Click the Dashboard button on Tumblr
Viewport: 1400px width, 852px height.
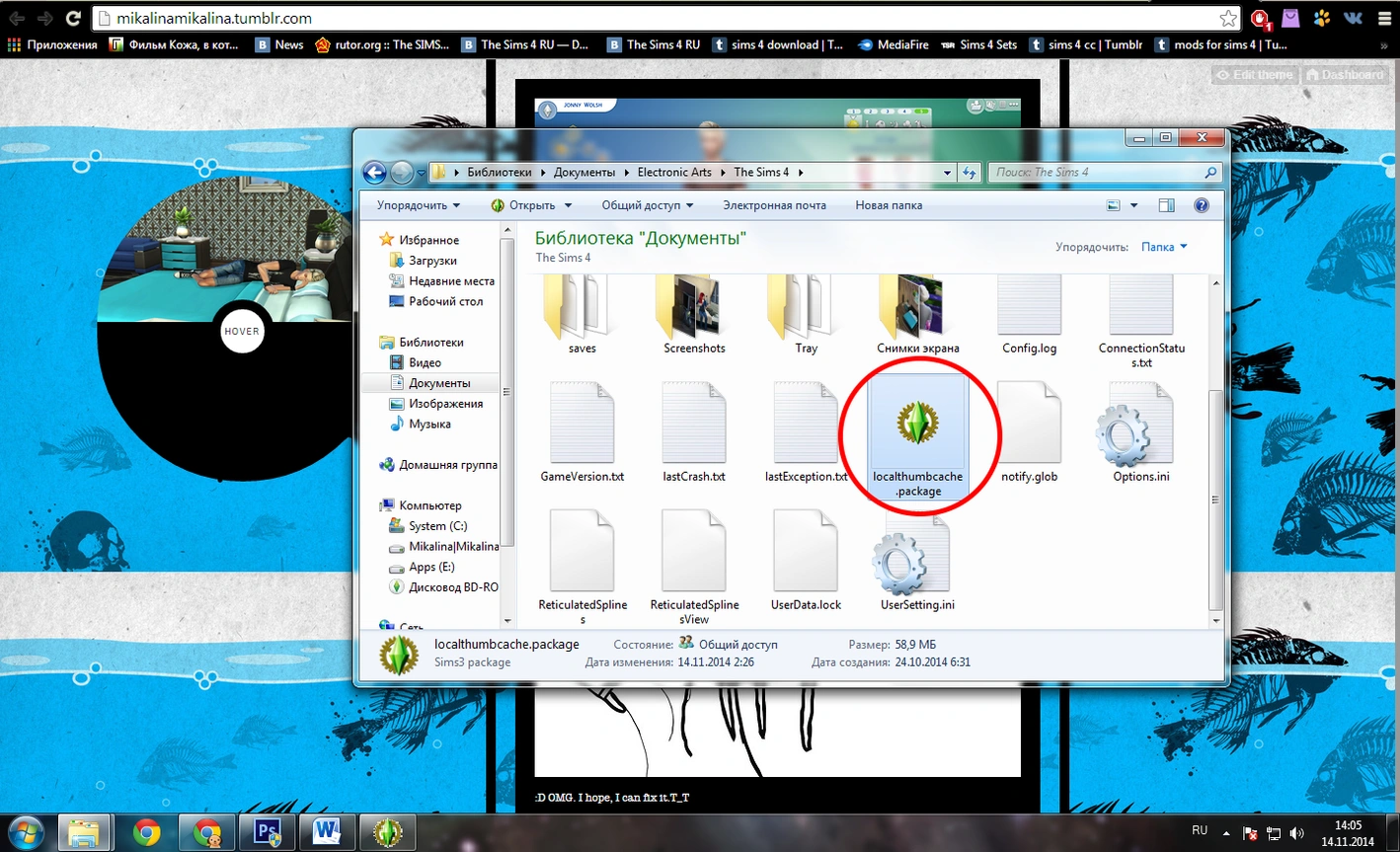point(1344,74)
